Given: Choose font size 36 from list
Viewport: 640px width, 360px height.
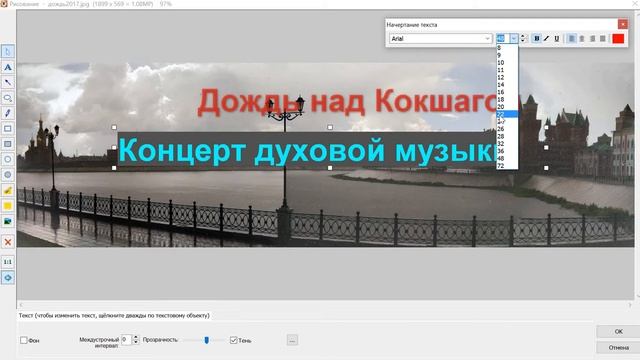Looking at the screenshot, I should pyautogui.click(x=507, y=151).
